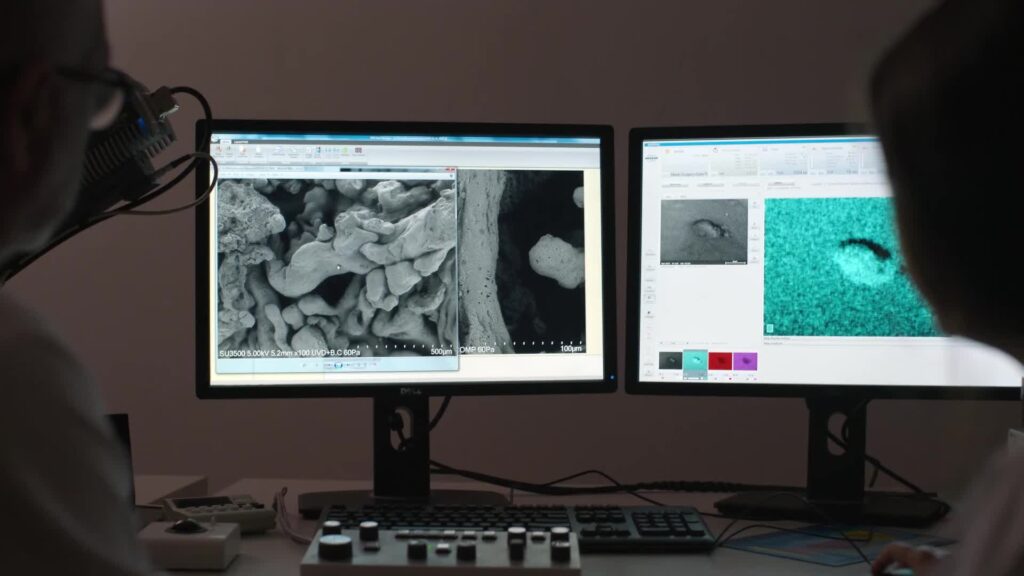Click the small grayscale SEM preview image
1024x576 pixels.
click(x=704, y=231)
